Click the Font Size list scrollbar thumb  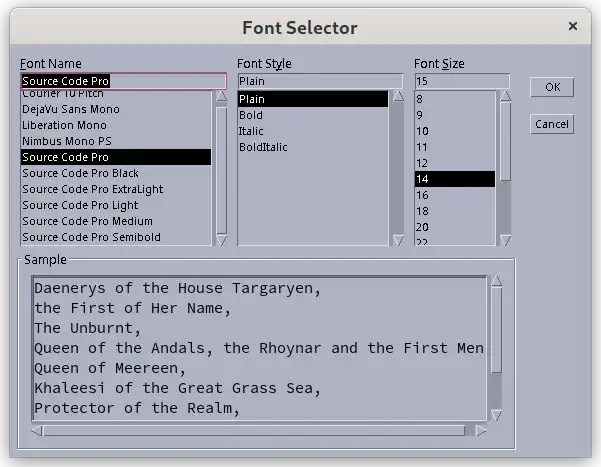point(506,141)
